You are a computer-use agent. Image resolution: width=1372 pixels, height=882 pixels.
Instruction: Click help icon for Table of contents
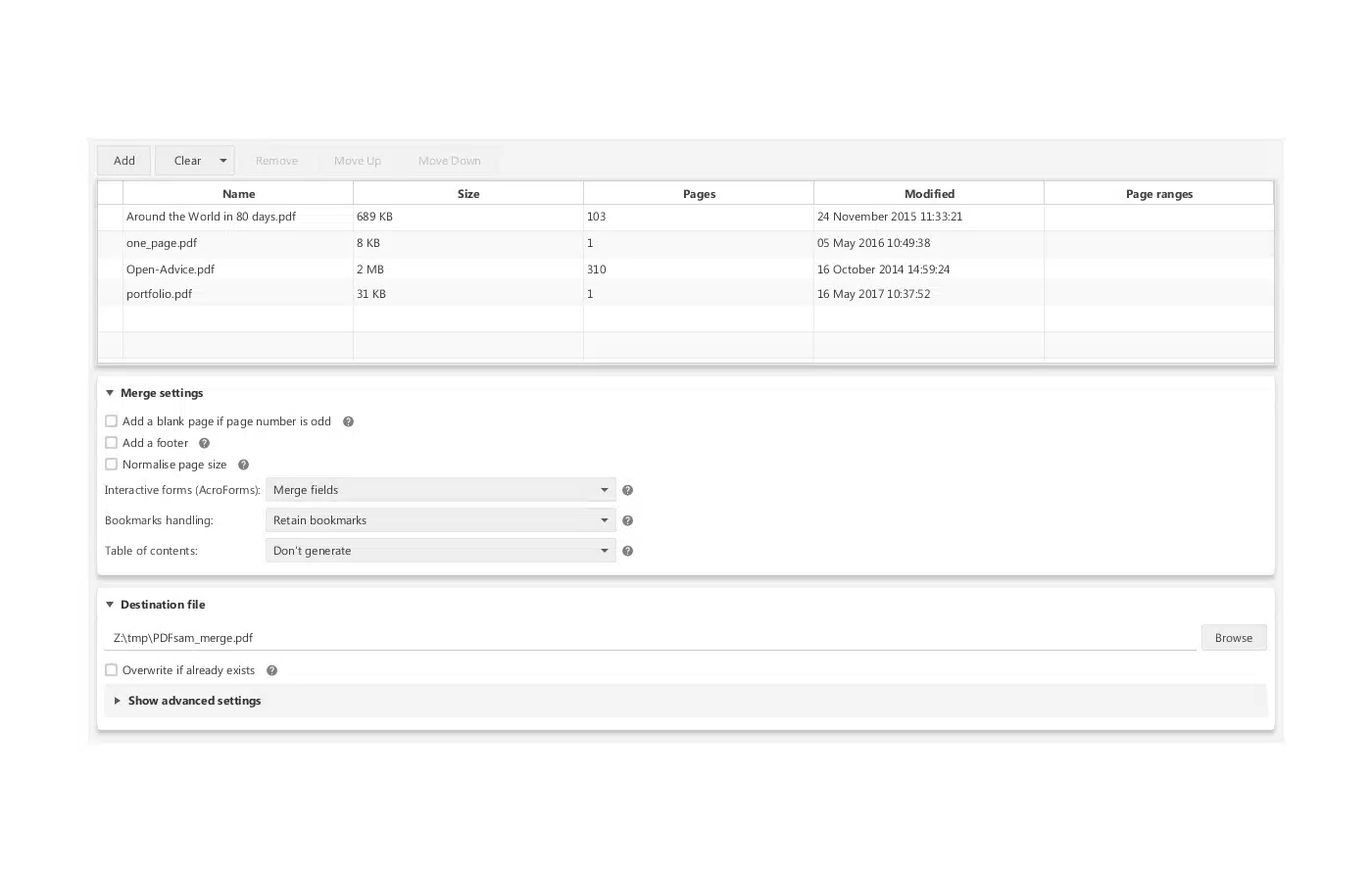tap(627, 551)
